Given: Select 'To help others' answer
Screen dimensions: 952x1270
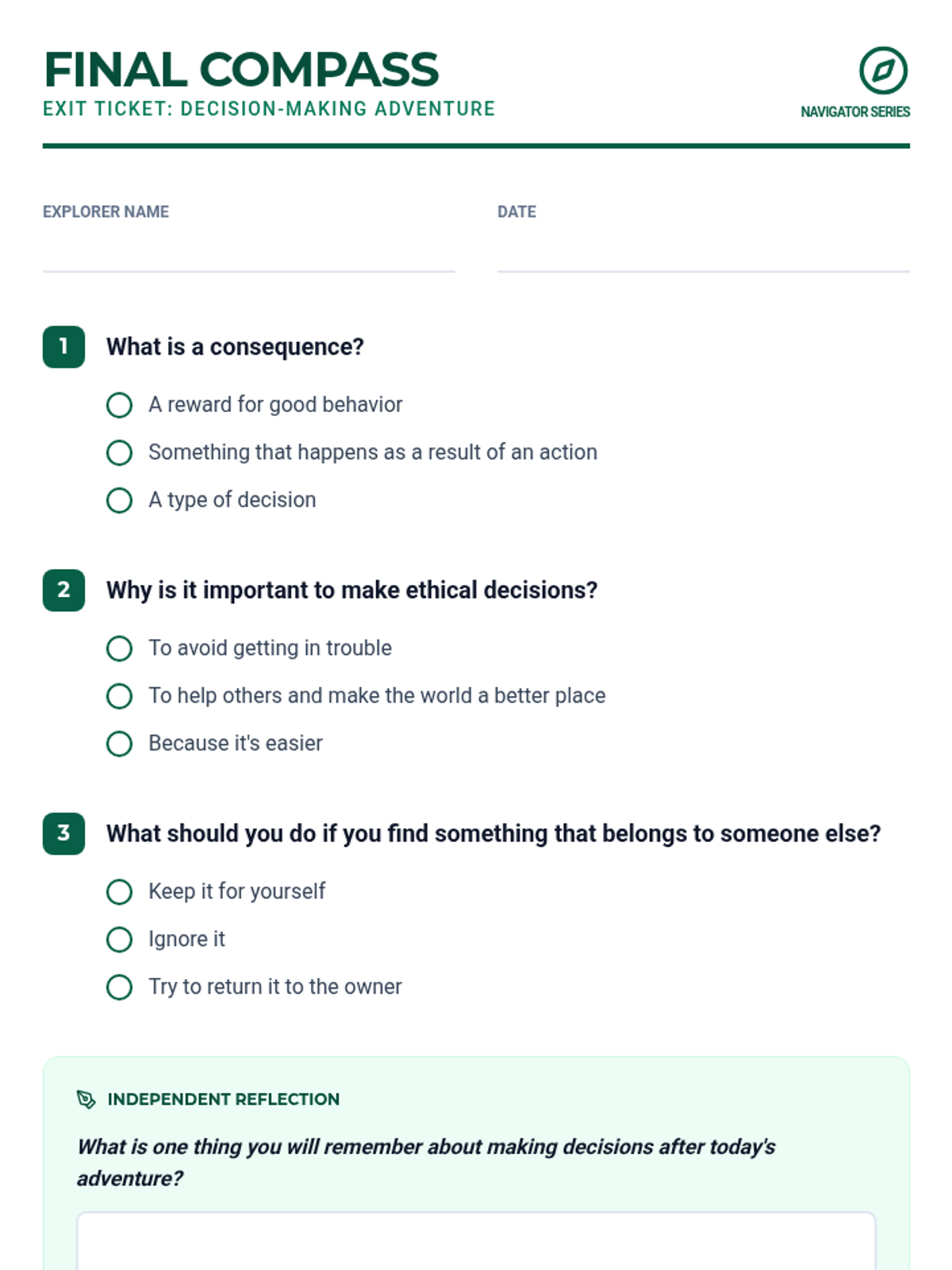Looking at the screenshot, I should pos(120,696).
